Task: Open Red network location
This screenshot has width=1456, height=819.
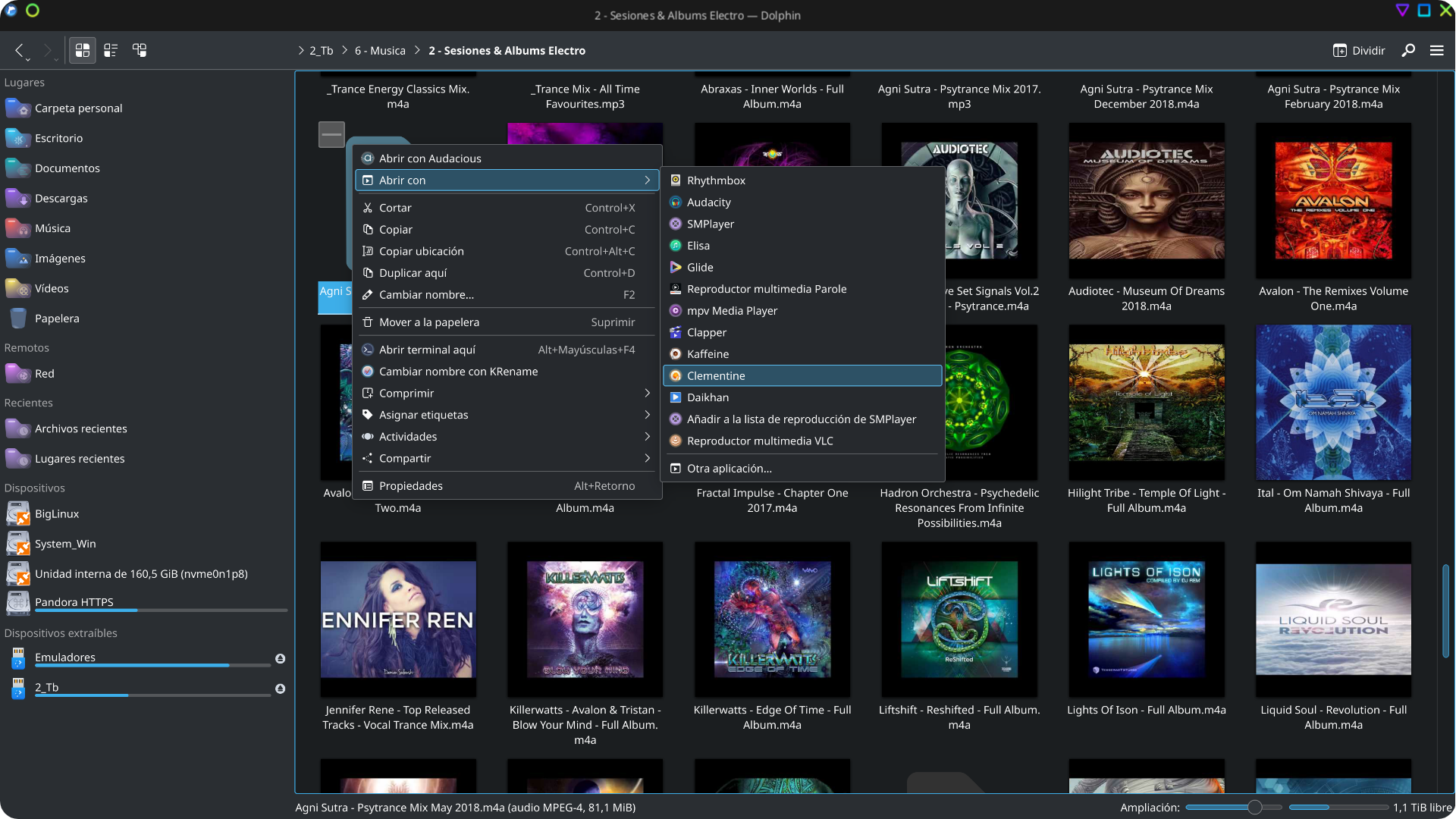Action: (x=146, y=374)
